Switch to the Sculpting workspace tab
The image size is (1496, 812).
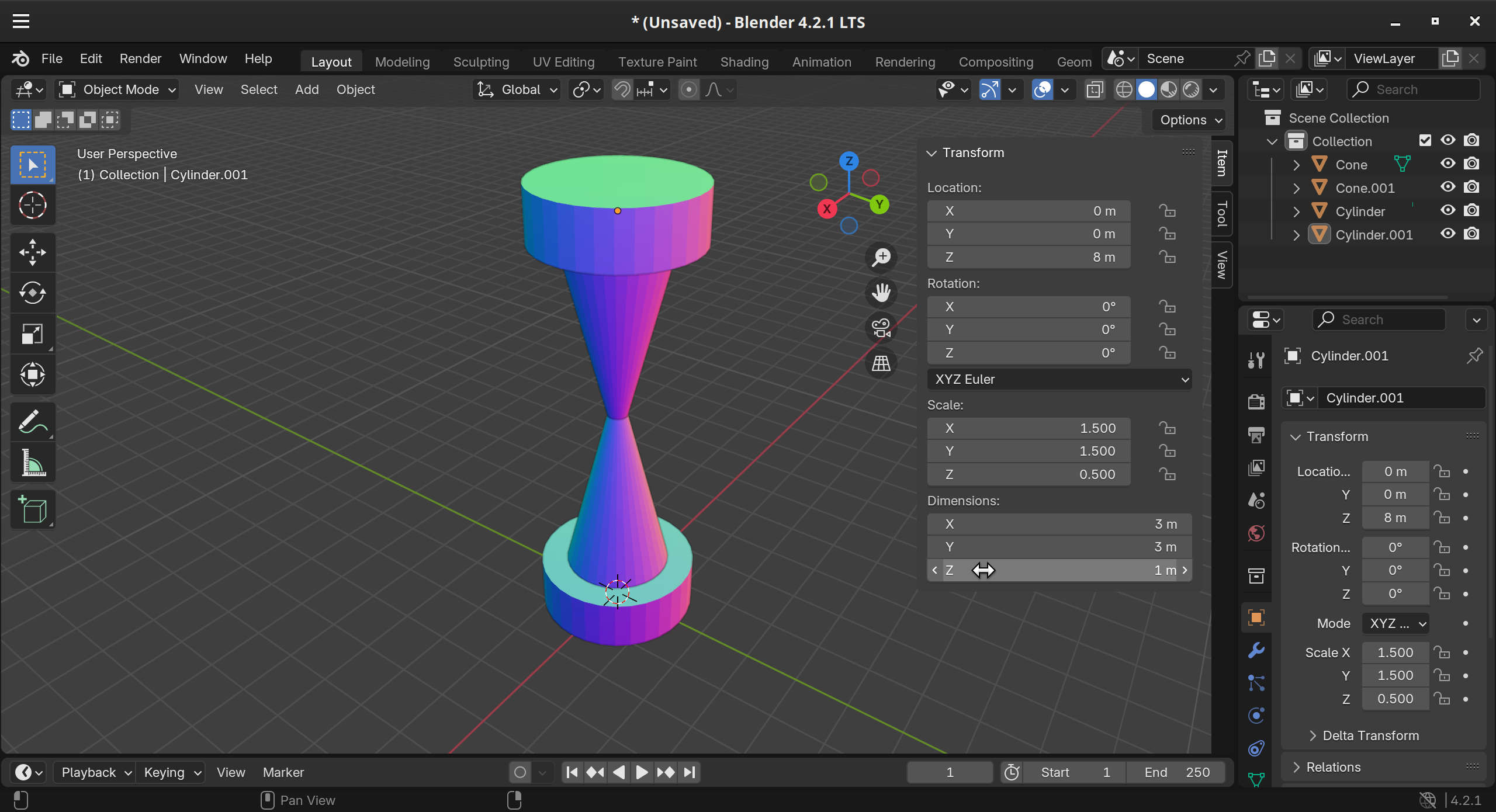[481, 61]
